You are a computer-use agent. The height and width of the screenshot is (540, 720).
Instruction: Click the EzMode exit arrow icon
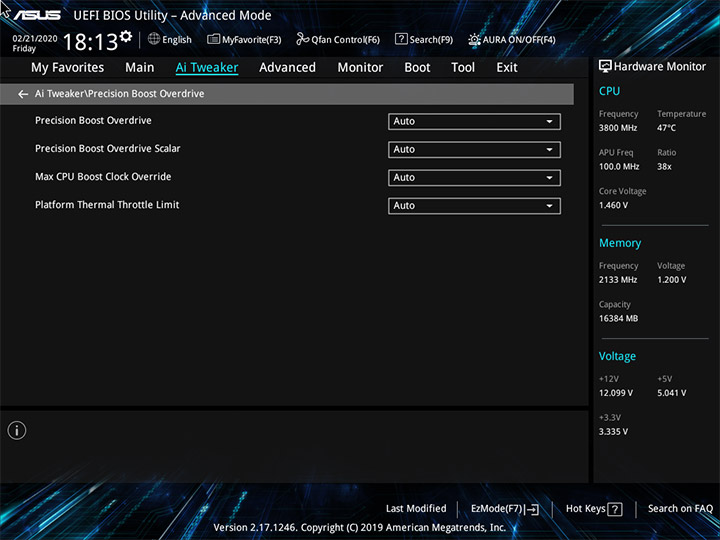532,509
